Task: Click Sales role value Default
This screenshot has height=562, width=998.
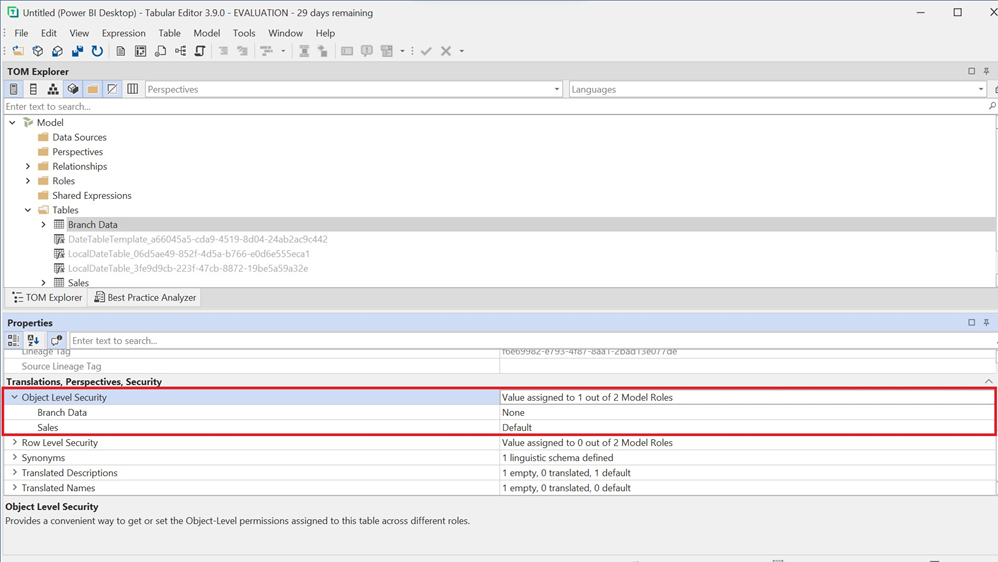Action: [x=747, y=428]
